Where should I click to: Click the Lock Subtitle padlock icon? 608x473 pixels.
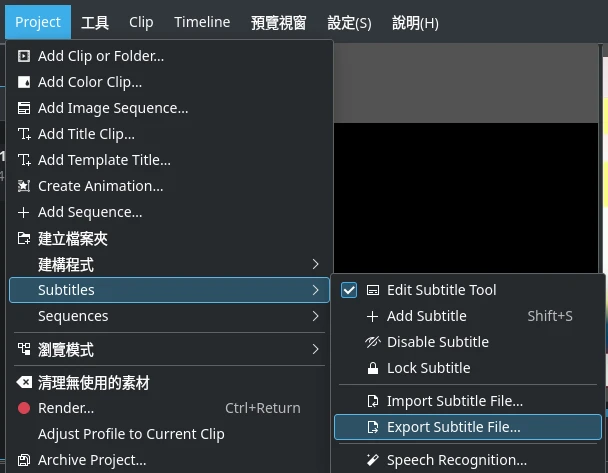[373, 368]
